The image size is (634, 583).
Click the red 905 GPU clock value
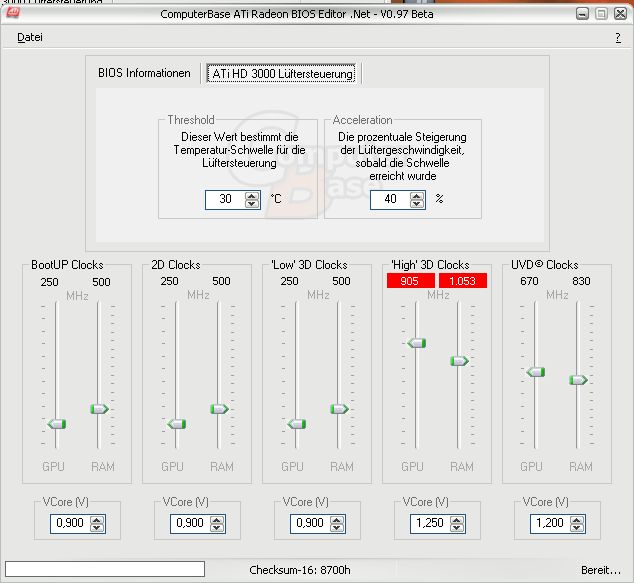point(410,281)
